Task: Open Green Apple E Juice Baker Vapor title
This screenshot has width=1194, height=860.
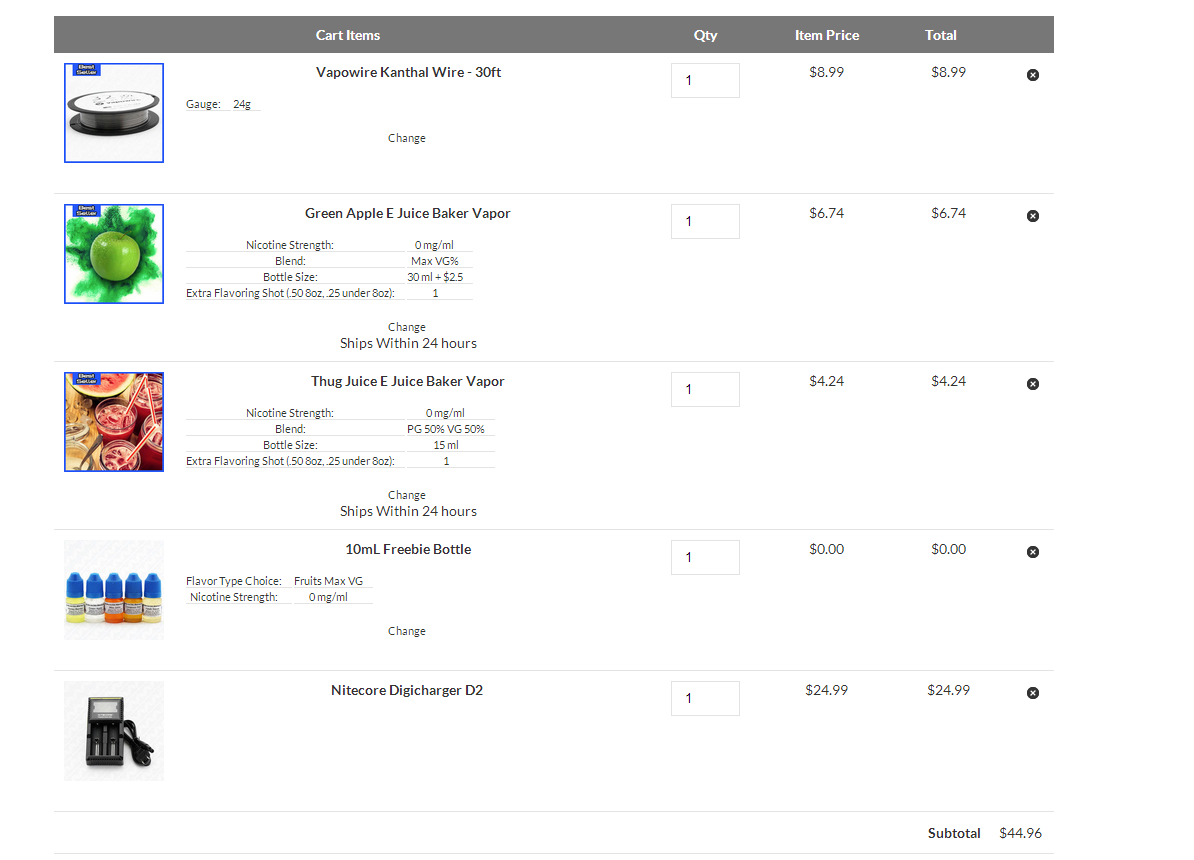Action: pos(408,213)
